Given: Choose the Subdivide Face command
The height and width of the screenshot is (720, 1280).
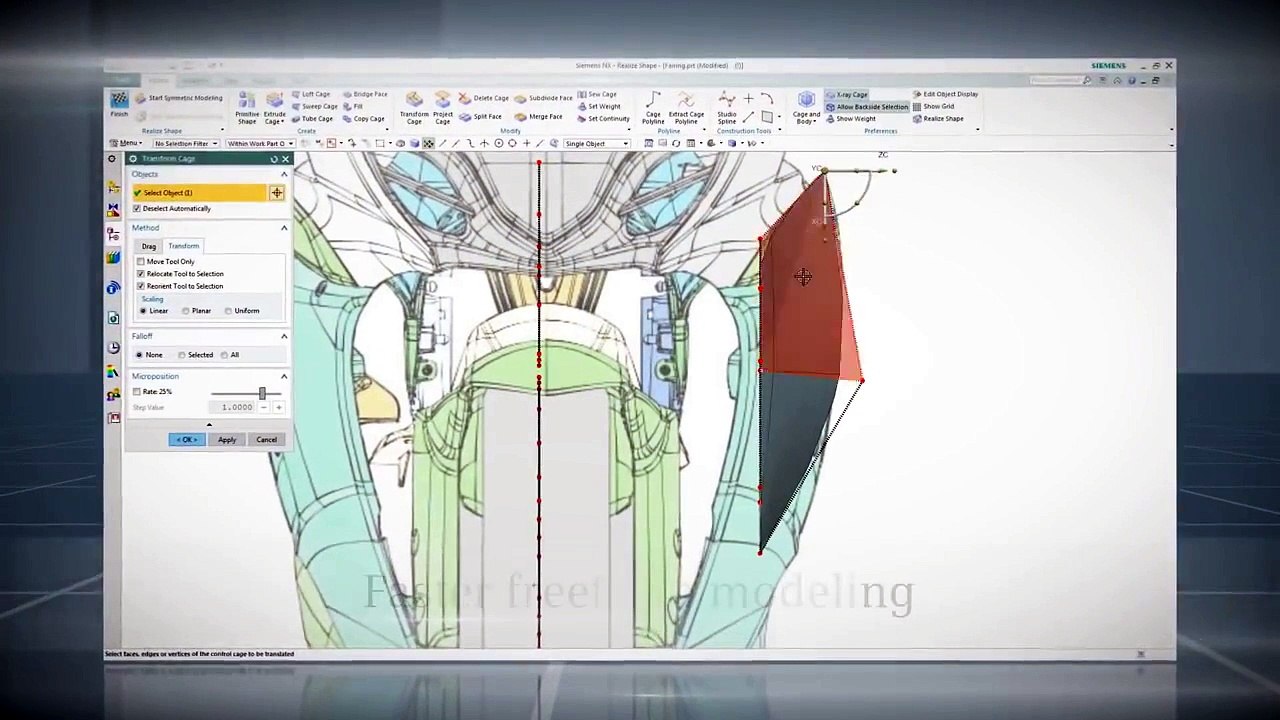Looking at the screenshot, I should pos(544,98).
